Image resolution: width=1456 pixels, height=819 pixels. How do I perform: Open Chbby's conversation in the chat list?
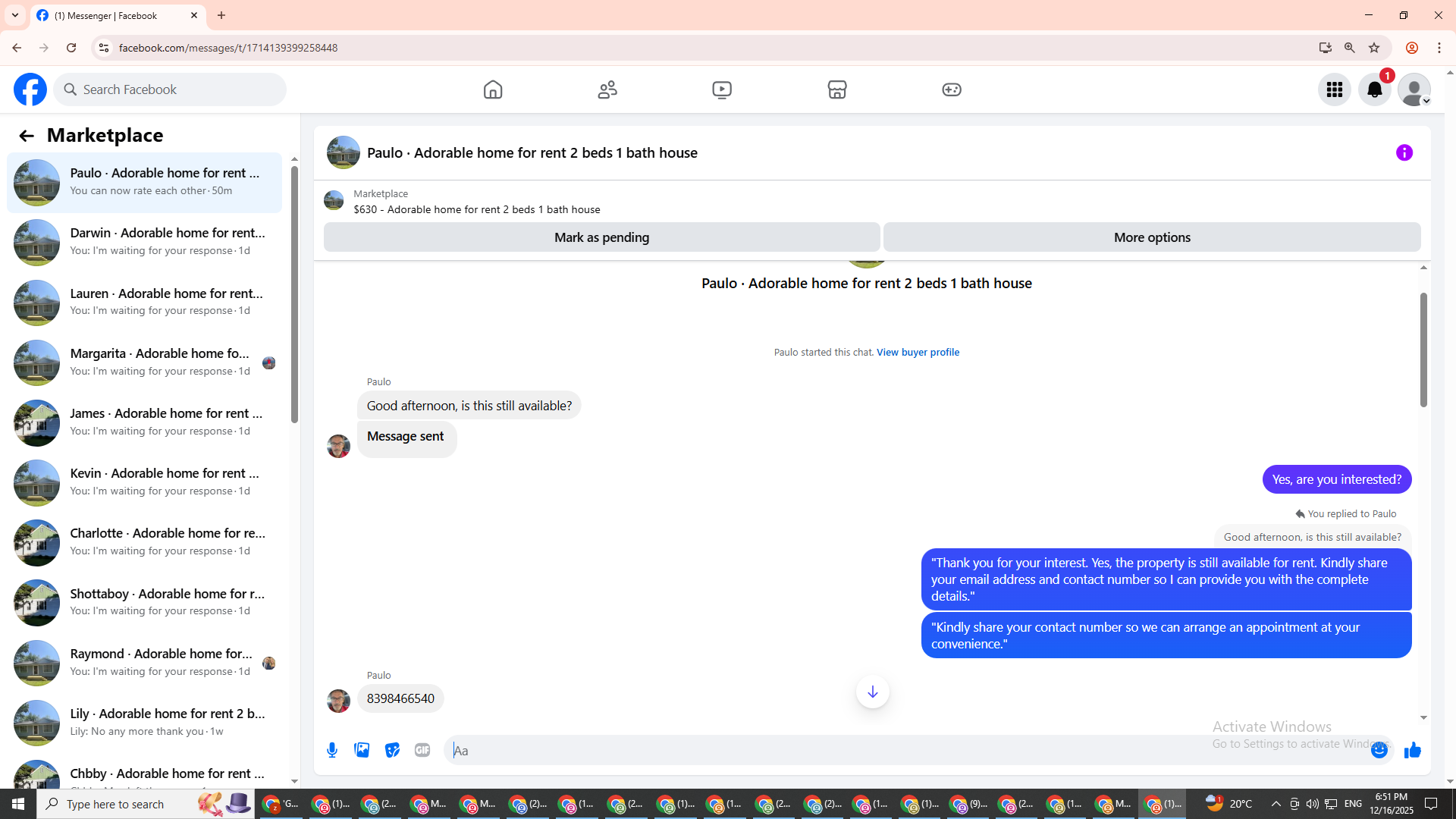point(144,773)
